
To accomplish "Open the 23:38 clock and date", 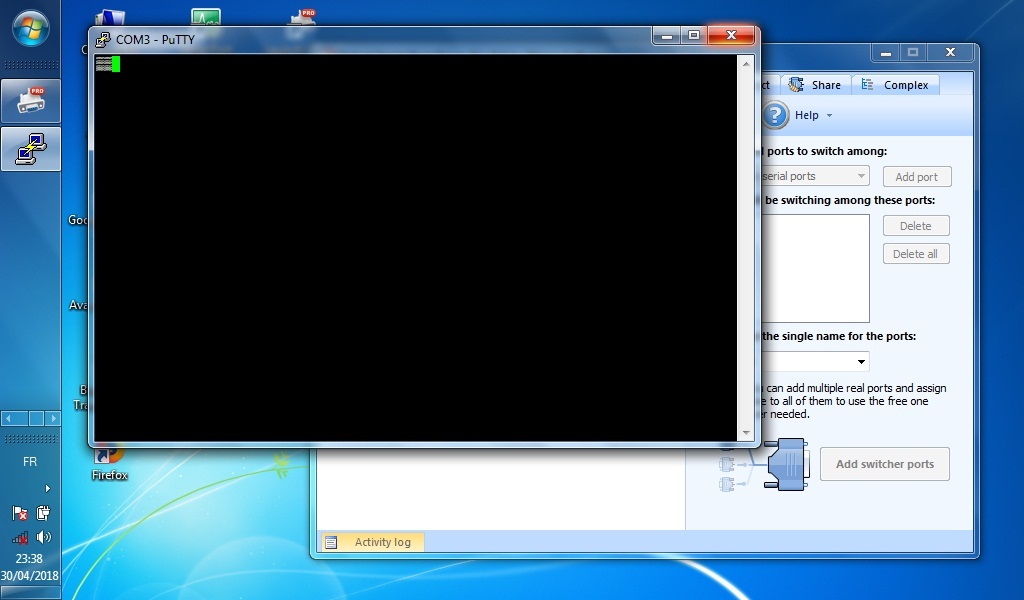I will tap(29, 567).
